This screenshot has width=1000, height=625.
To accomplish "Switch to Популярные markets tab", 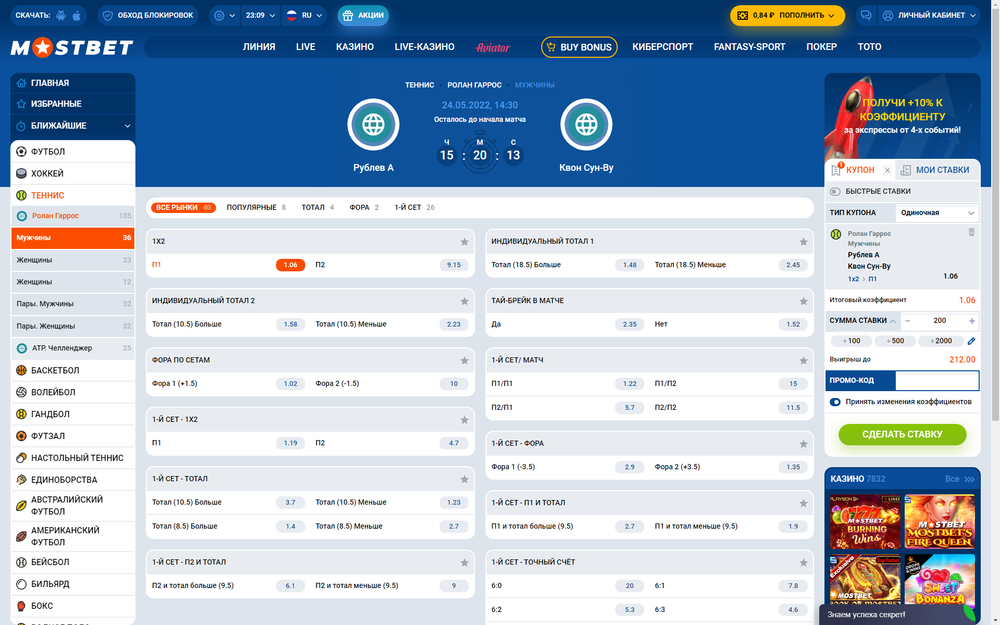I will pyautogui.click(x=256, y=207).
